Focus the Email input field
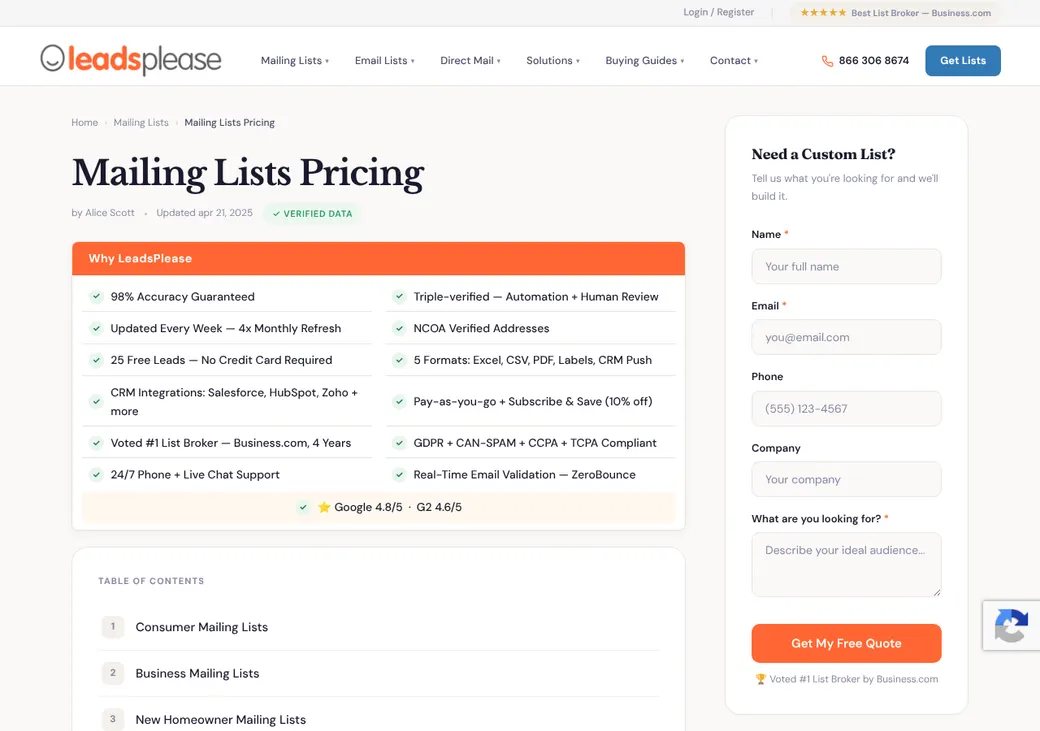This screenshot has width=1040, height=731. pos(846,337)
